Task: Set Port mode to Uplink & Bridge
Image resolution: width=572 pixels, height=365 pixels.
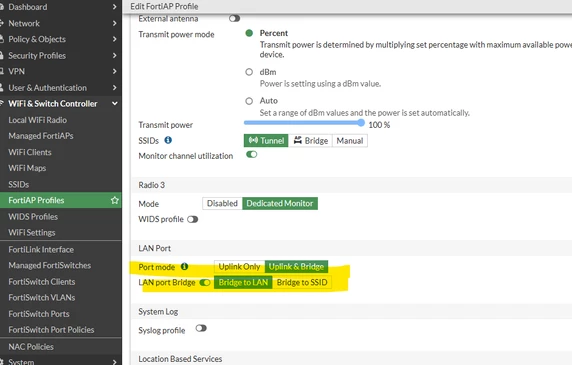Action: click(296, 267)
